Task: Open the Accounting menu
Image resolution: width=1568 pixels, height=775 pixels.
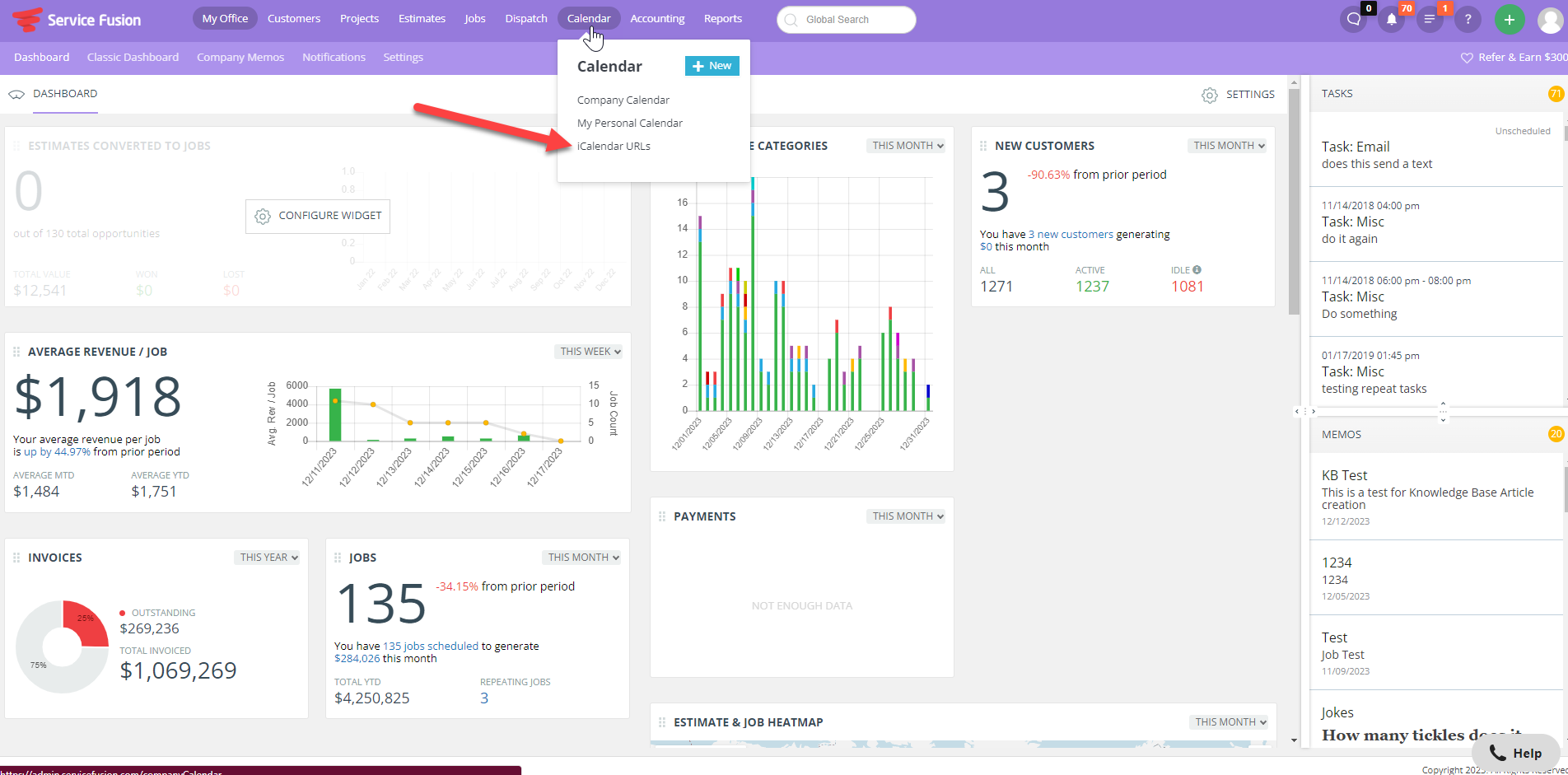Action: [657, 18]
